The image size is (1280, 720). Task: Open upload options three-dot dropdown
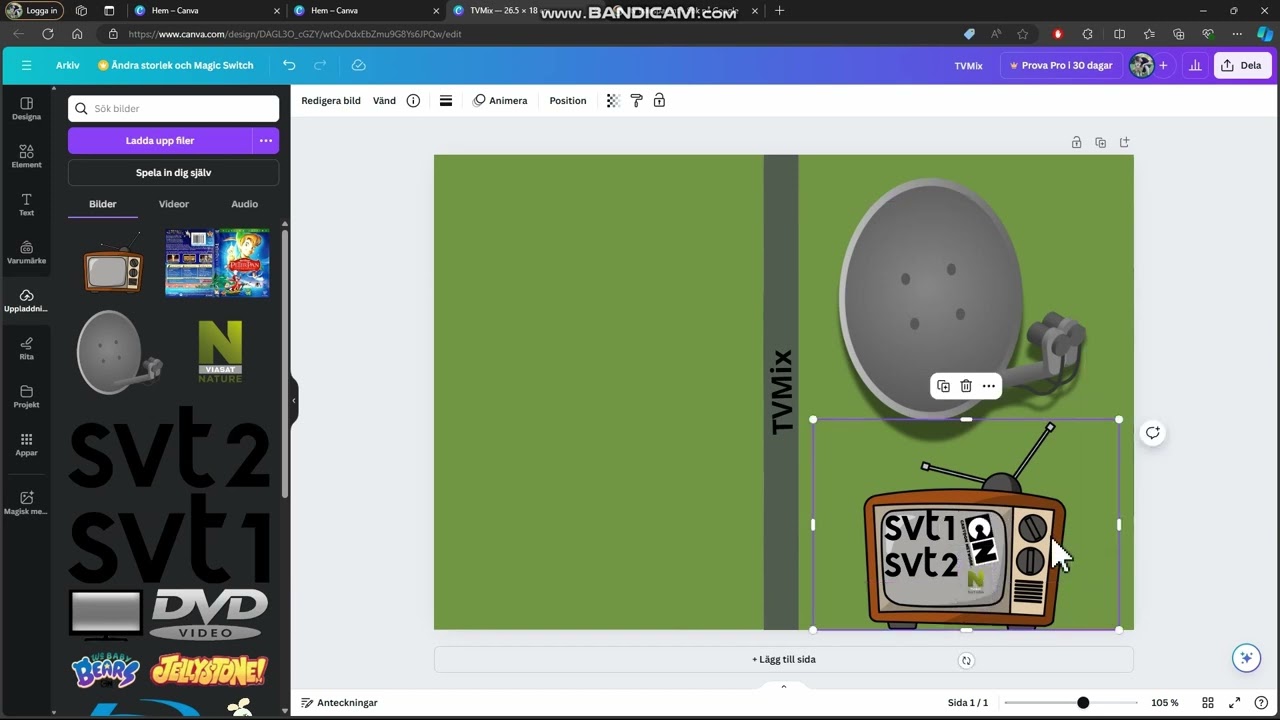pos(266,141)
